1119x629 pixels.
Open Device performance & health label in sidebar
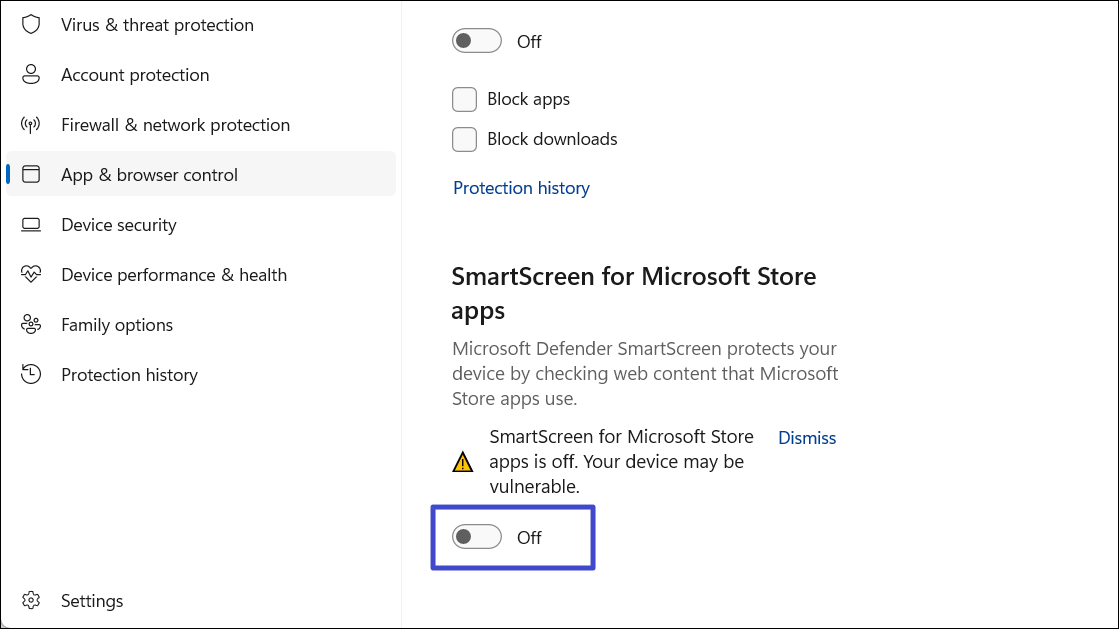pyautogui.click(x=174, y=275)
